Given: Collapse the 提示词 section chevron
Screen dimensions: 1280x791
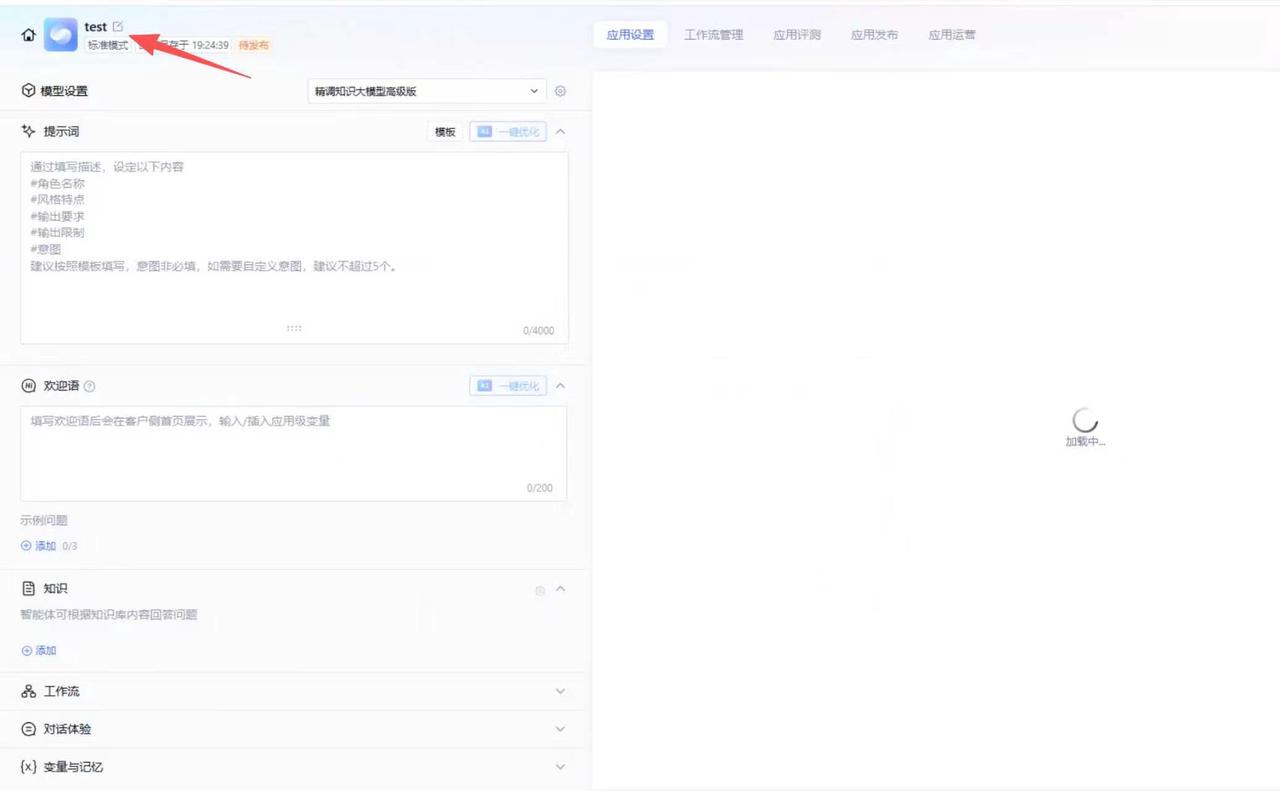Looking at the screenshot, I should tap(560, 131).
